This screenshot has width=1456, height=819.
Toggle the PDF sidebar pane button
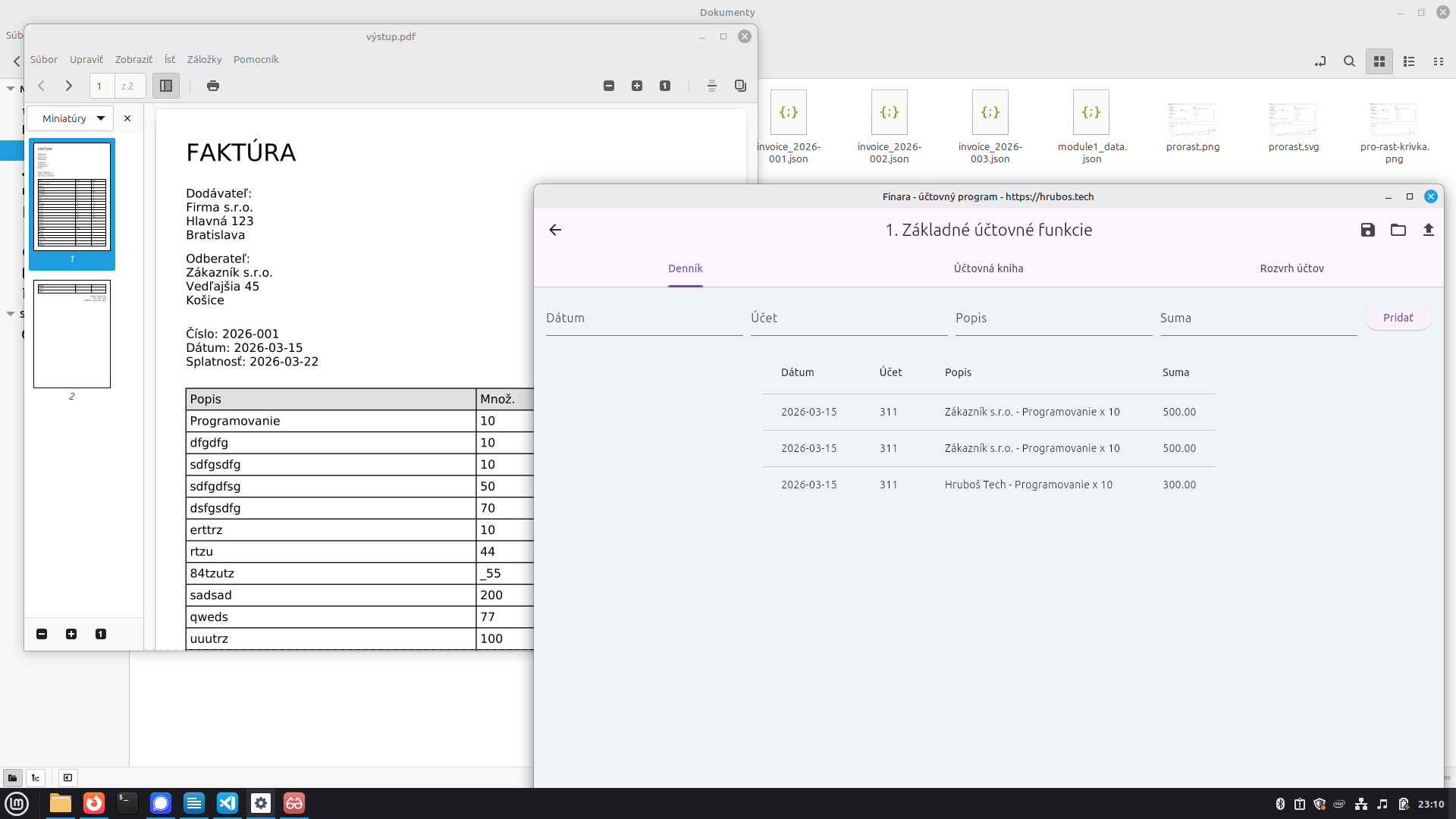(166, 86)
